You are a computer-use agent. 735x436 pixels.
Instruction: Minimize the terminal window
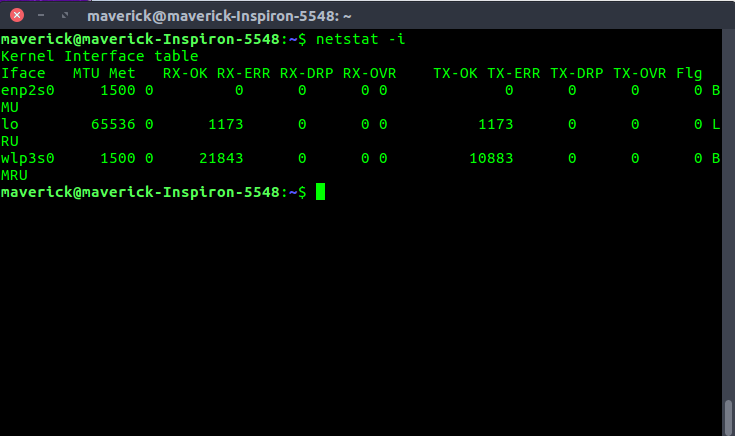coord(41,15)
